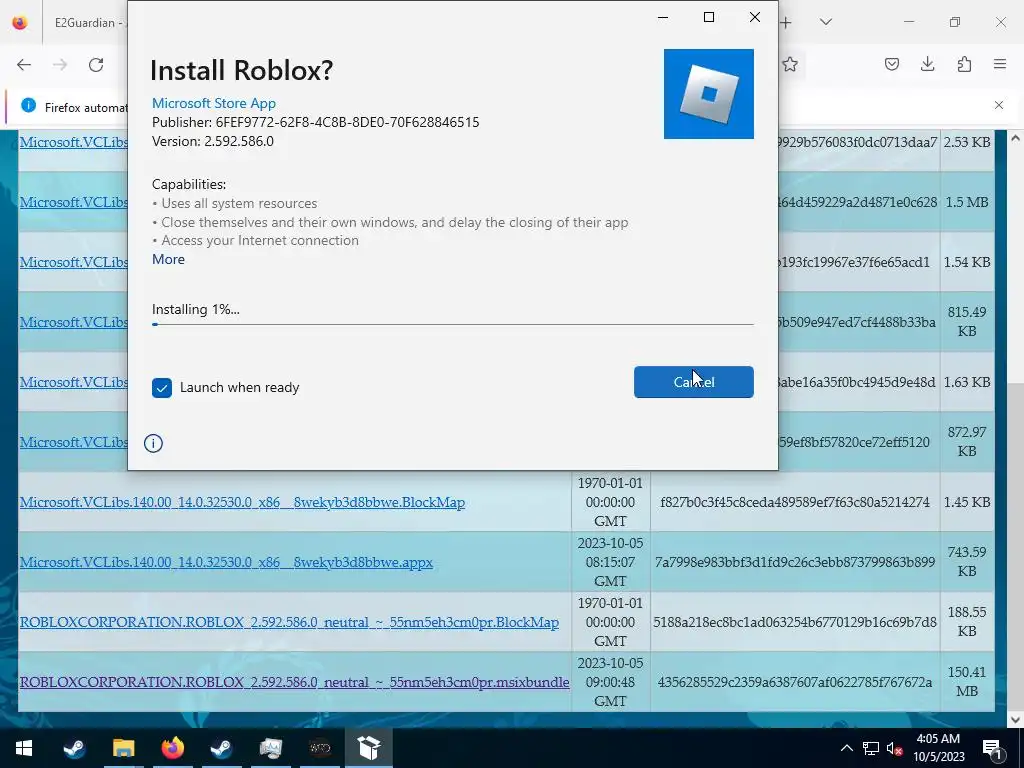Go forward in Firefox
This screenshot has height=768, width=1024.
[60, 65]
